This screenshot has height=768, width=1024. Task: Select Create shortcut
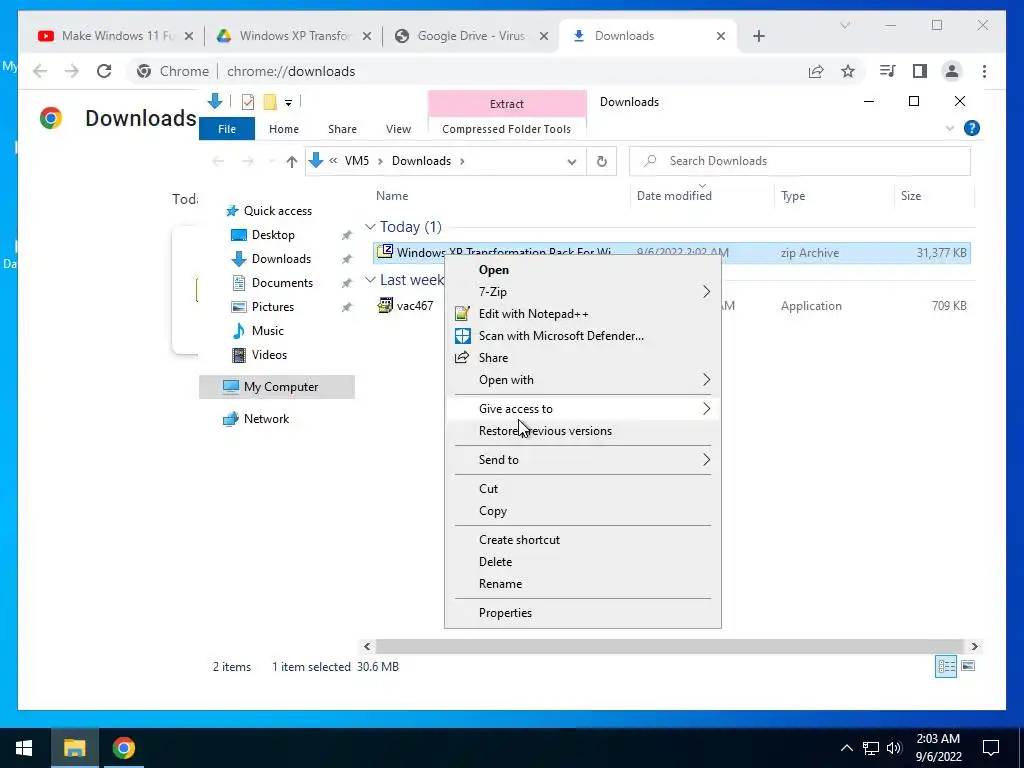tap(582, 540)
